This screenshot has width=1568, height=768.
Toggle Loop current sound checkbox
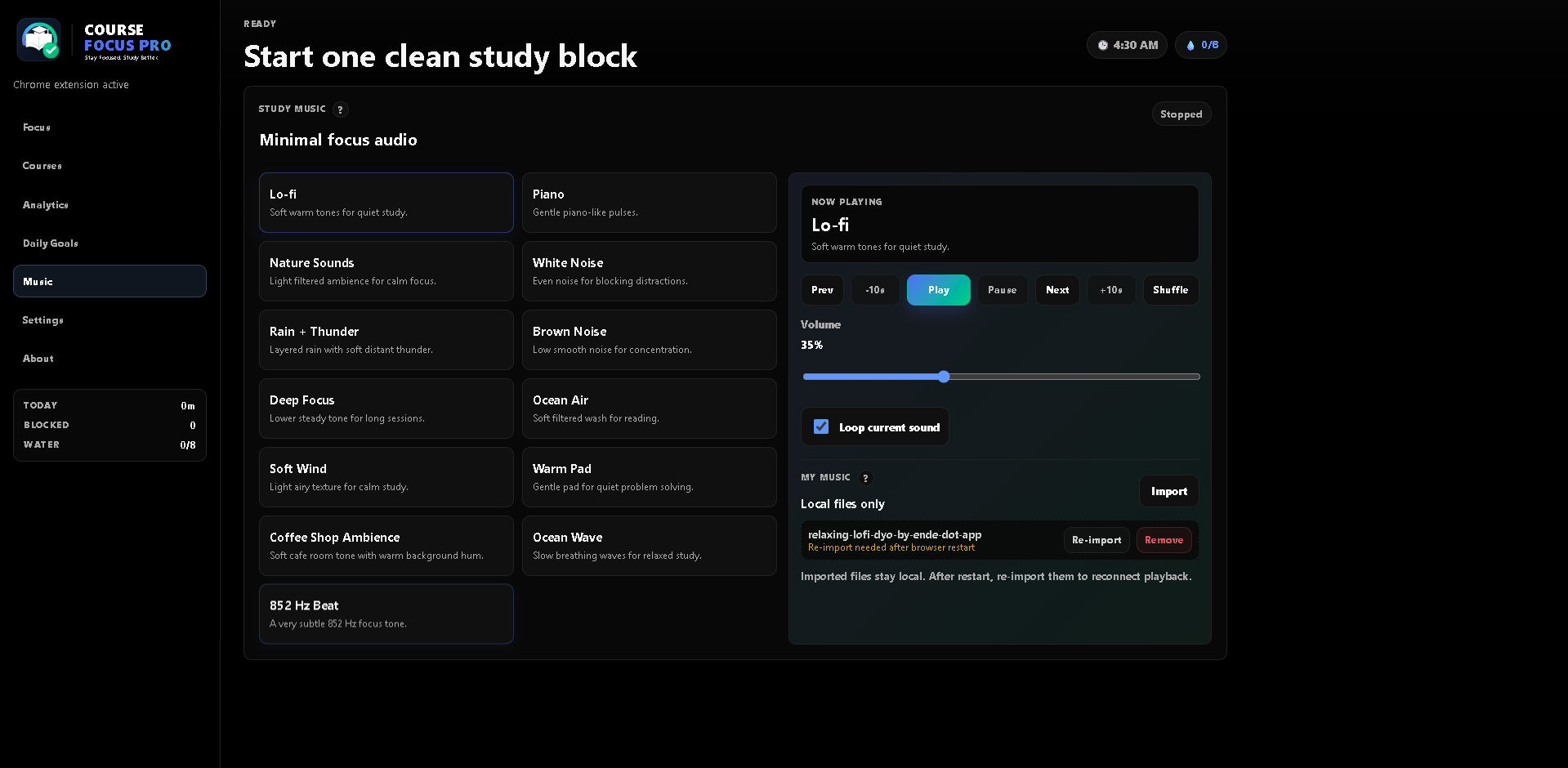pos(821,426)
